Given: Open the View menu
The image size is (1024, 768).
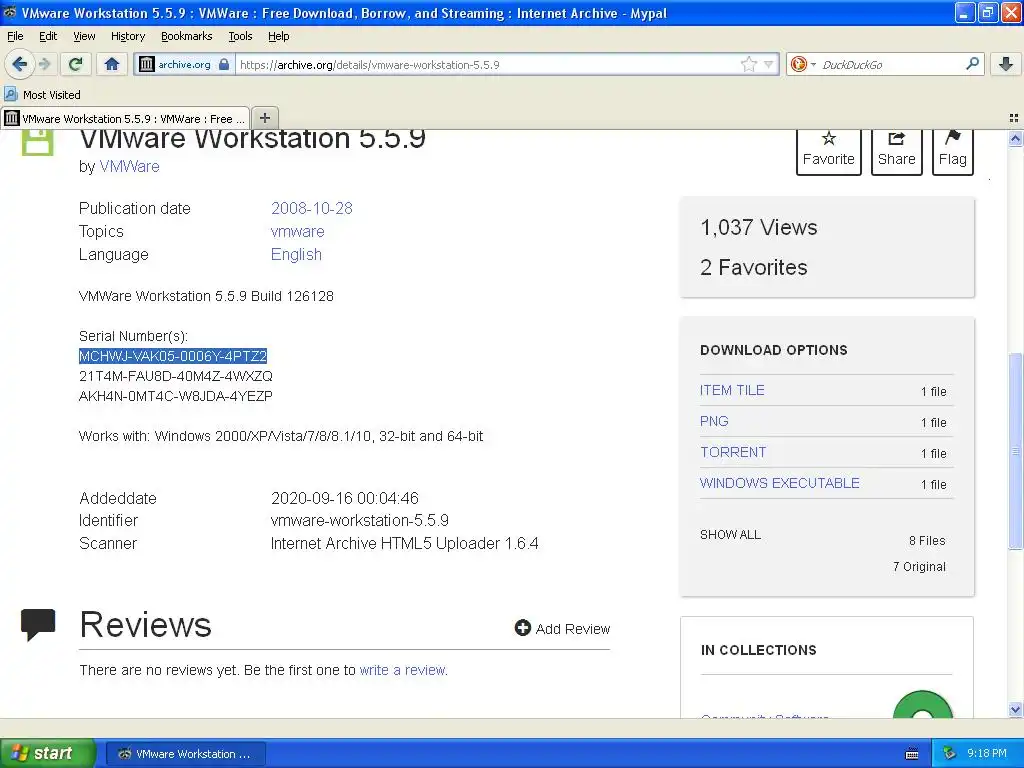Looking at the screenshot, I should point(84,36).
